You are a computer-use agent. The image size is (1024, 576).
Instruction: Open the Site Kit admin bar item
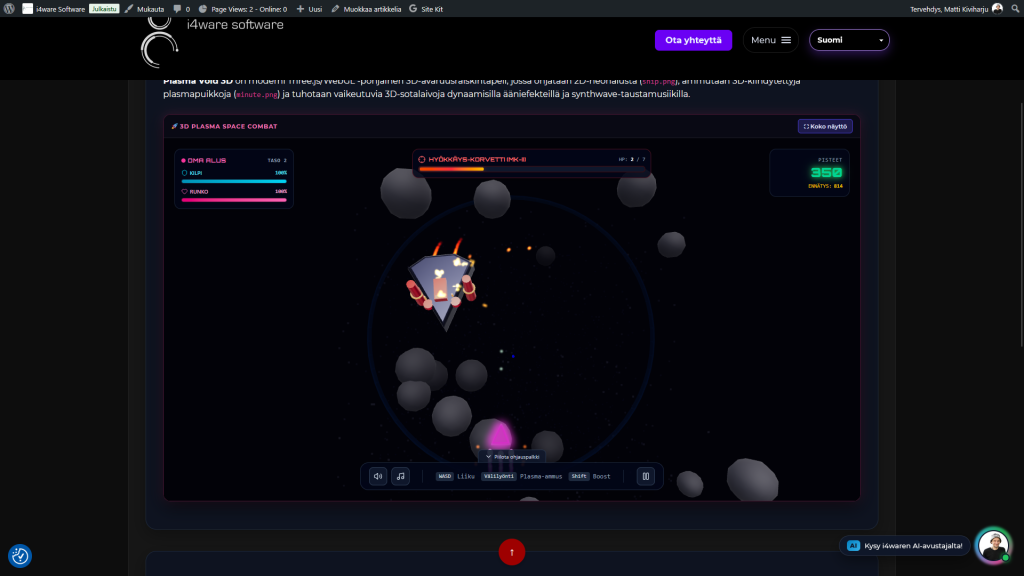tap(426, 9)
